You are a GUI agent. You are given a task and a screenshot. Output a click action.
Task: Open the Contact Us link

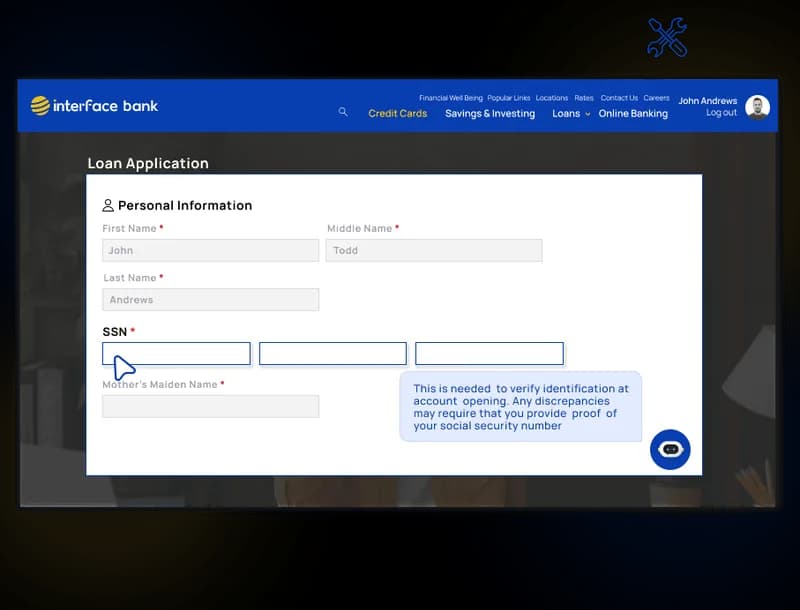pos(619,98)
